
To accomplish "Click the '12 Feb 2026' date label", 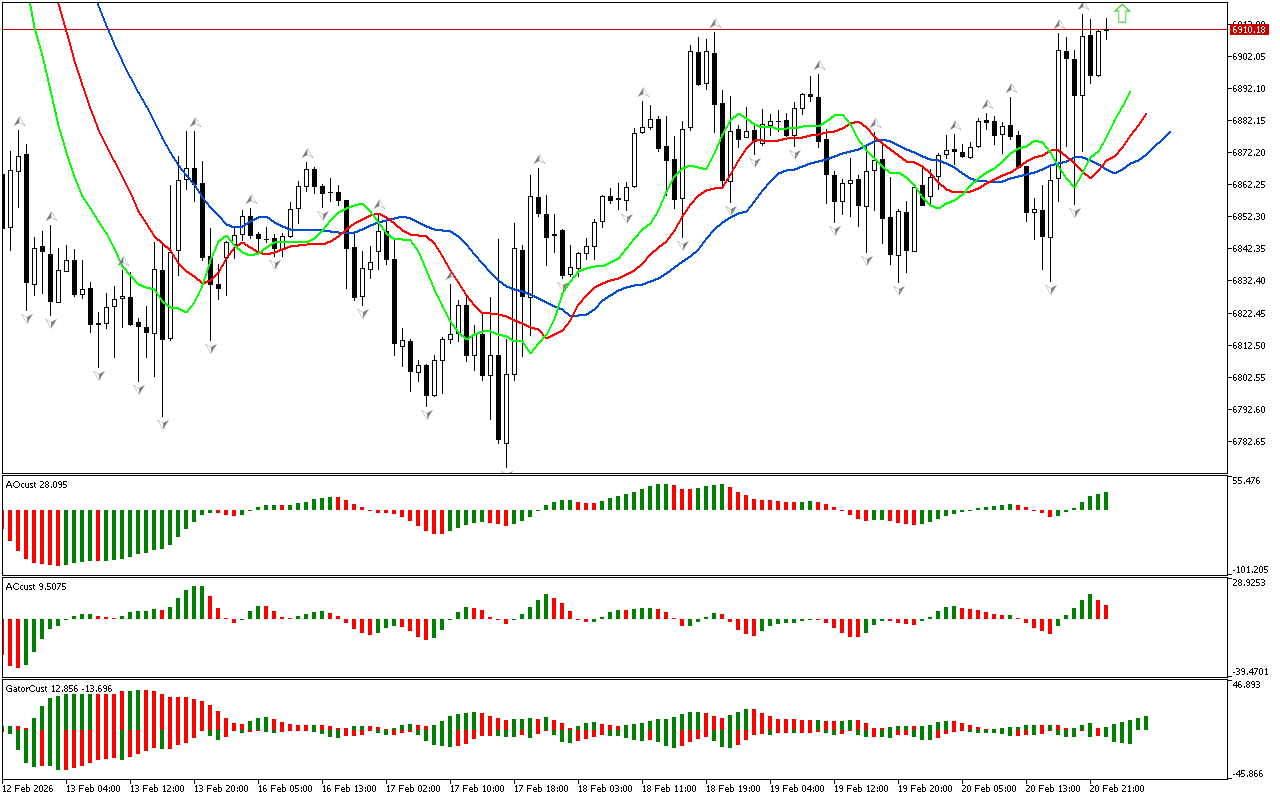I will (28, 788).
